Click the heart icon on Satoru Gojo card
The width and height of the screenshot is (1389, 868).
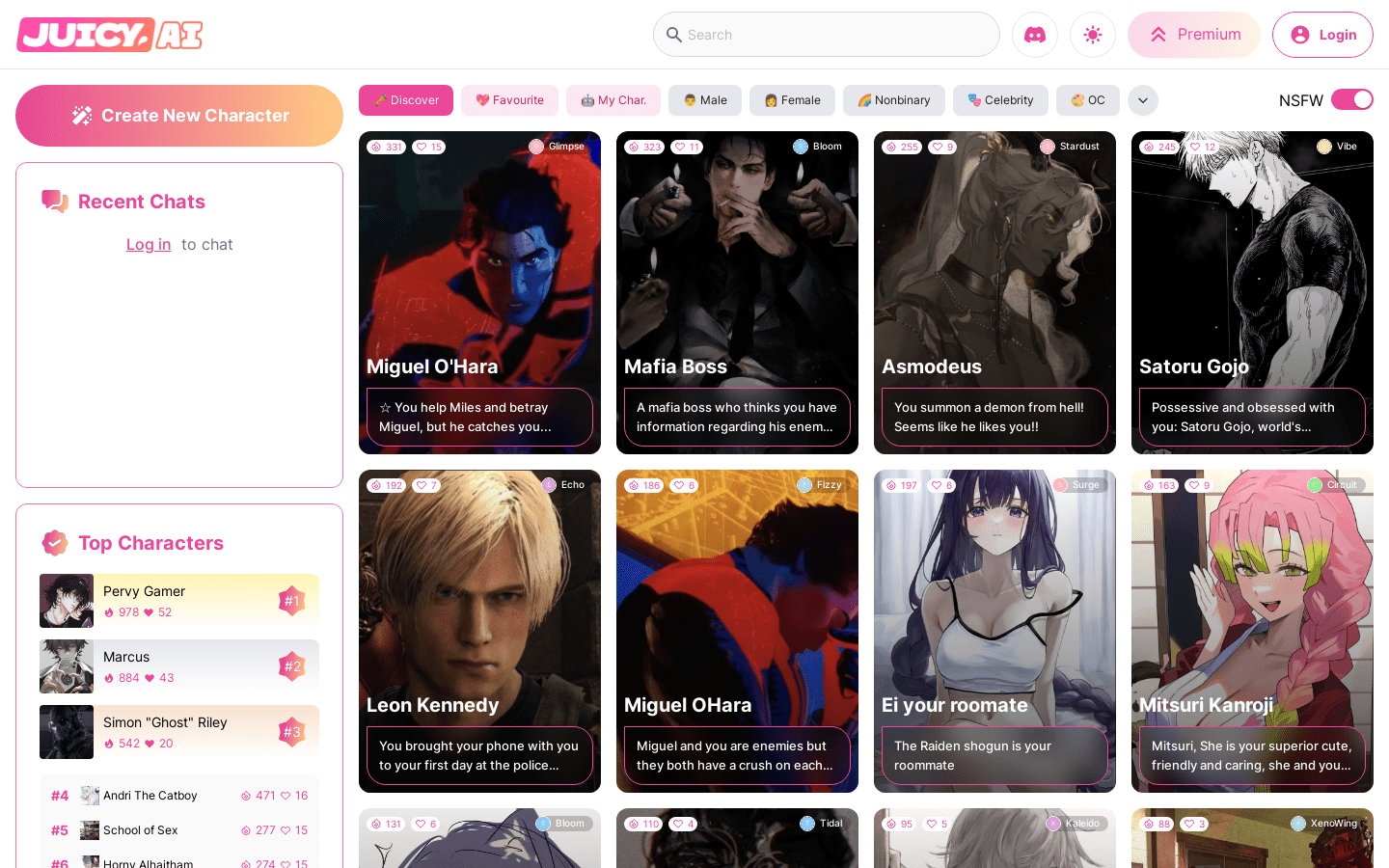point(1195,148)
